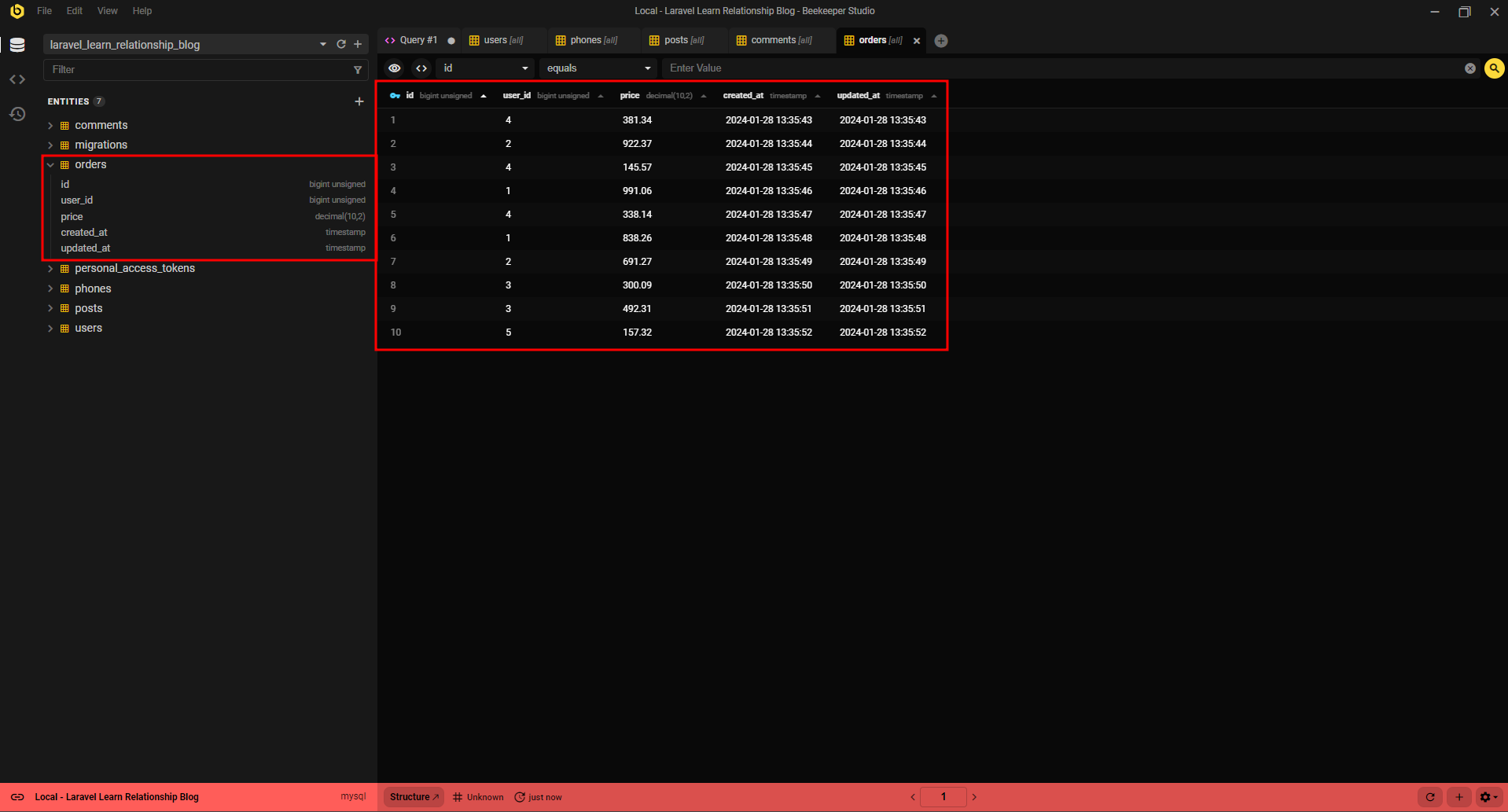
Task: Click the page number input field
Action: pos(943,796)
